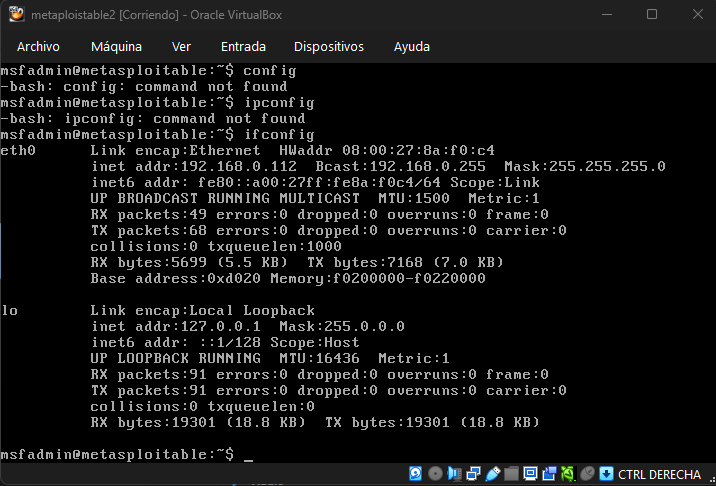This screenshot has height=486, width=716.
Task: Click the recording status indicator icon
Action: (x=549, y=474)
